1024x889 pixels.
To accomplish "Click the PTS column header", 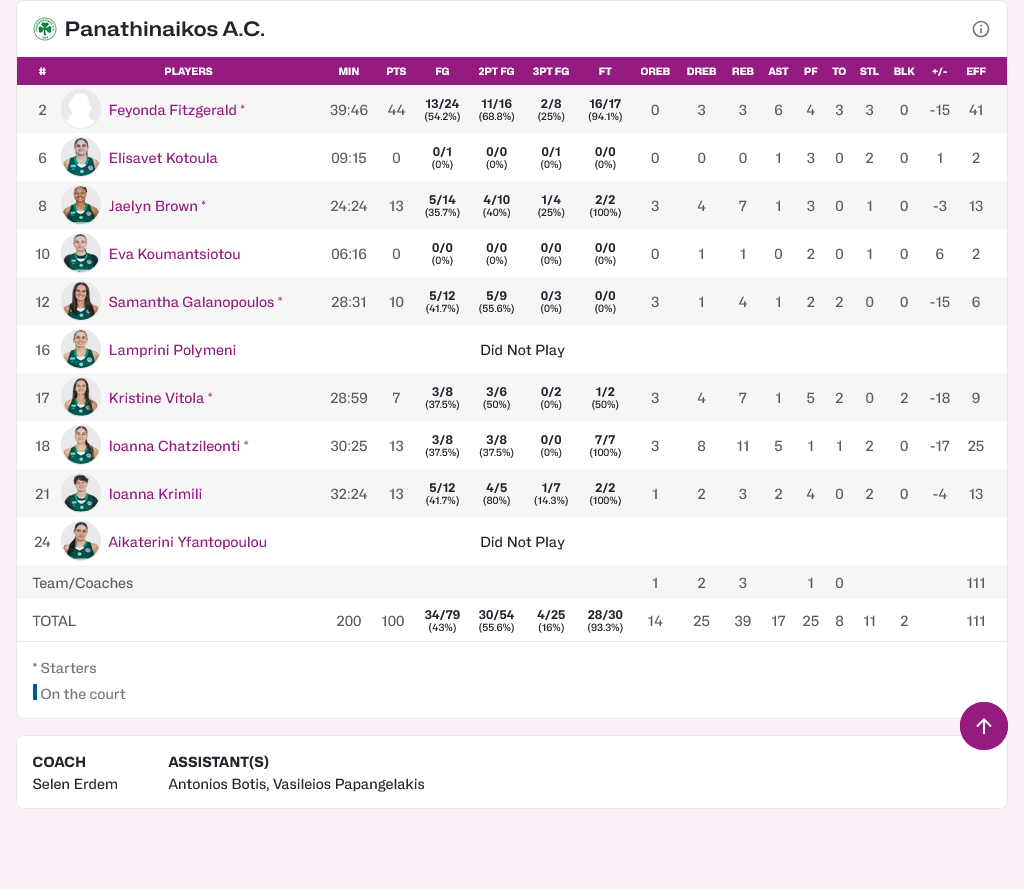I will (x=396, y=72).
